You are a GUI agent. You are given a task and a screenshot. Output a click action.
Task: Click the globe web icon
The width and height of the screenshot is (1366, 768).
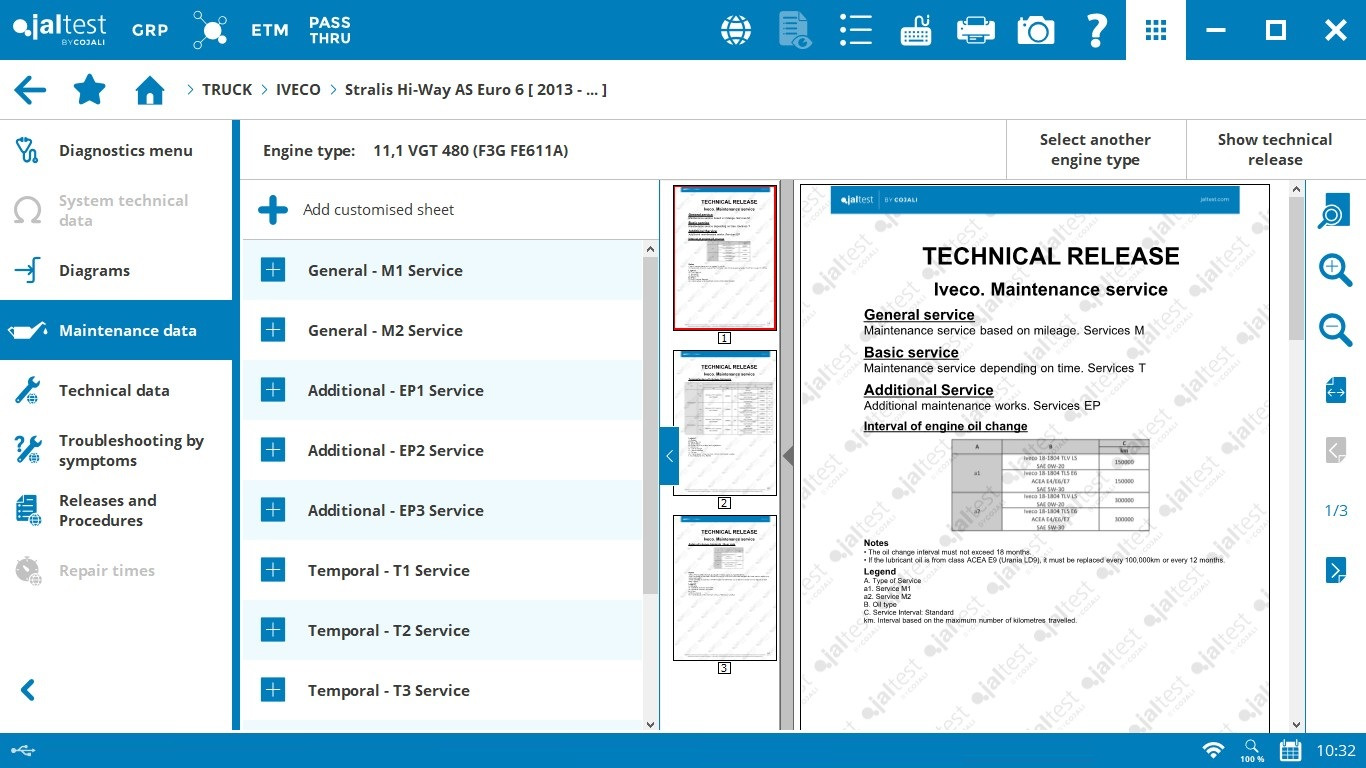tap(736, 30)
